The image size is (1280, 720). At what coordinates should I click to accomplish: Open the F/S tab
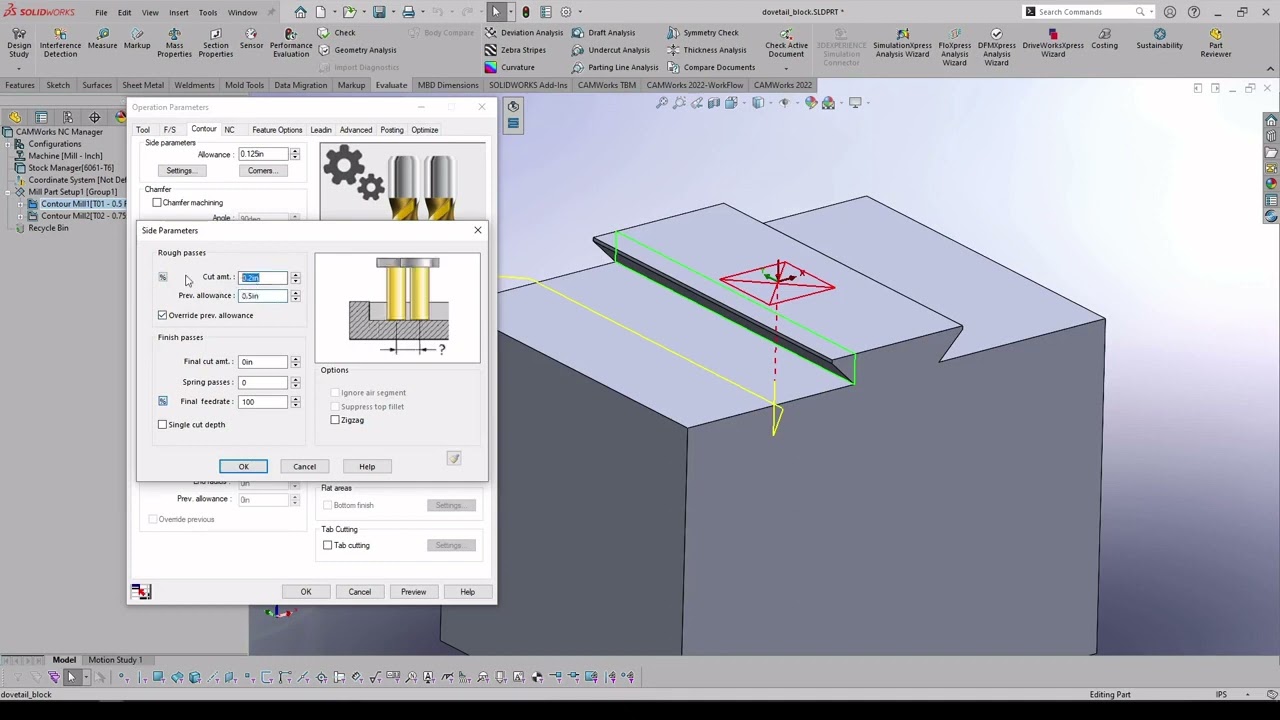click(x=169, y=130)
